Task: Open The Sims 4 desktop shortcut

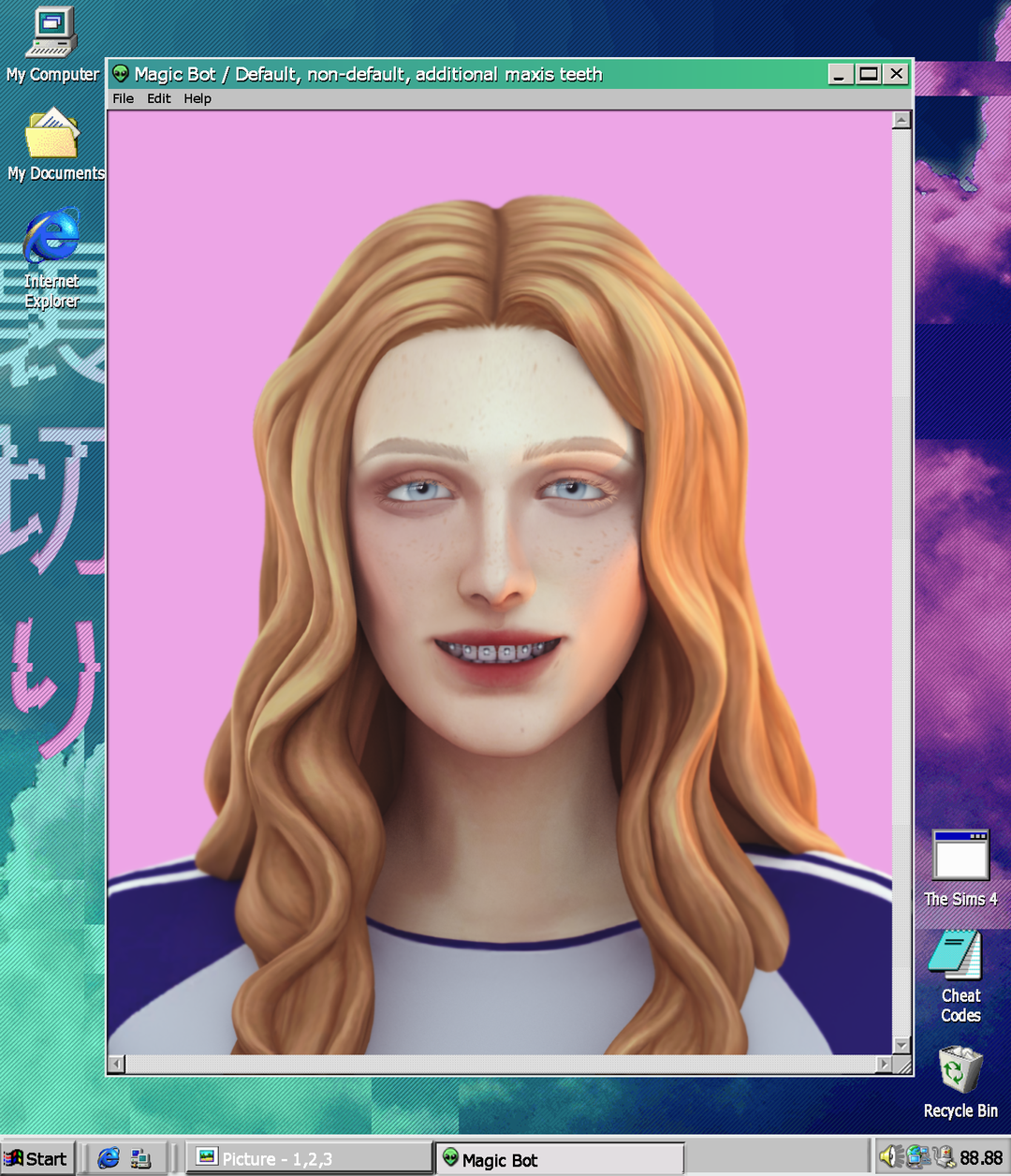Action: (960, 856)
